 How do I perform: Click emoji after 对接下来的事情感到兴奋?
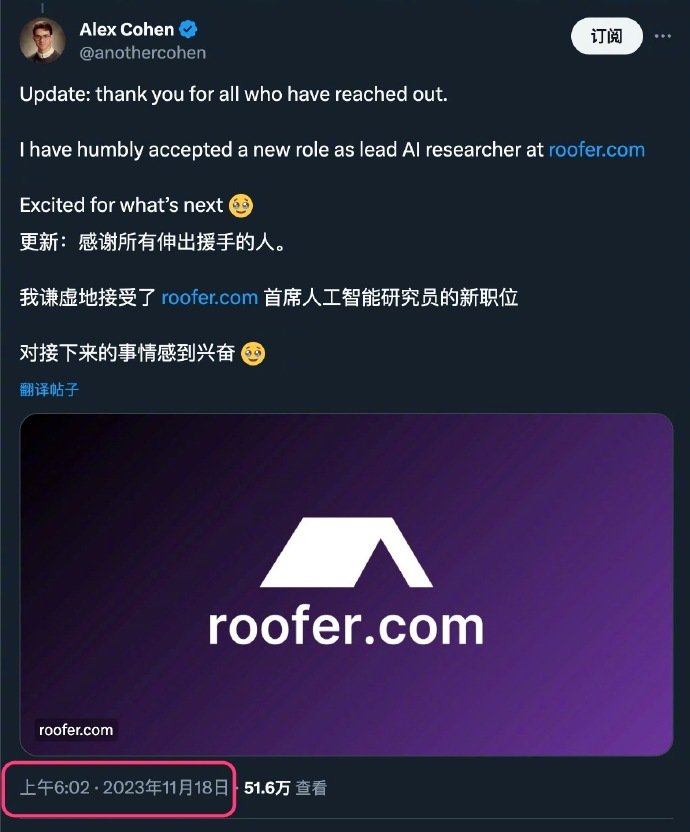click(x=253, y=353)
